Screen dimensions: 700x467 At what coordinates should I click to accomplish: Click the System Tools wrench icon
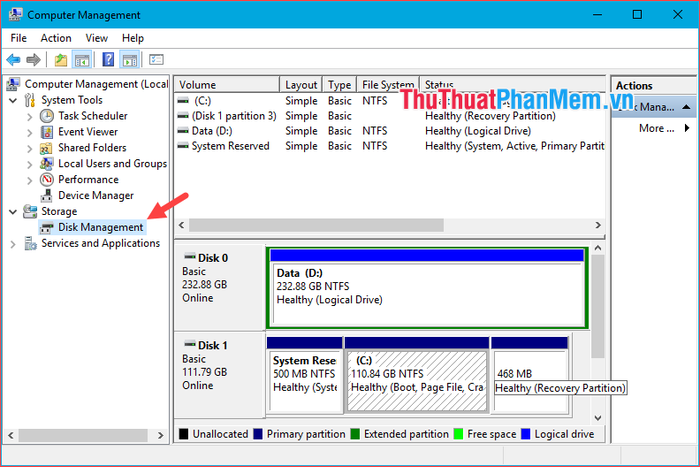(x=30, y=100)
